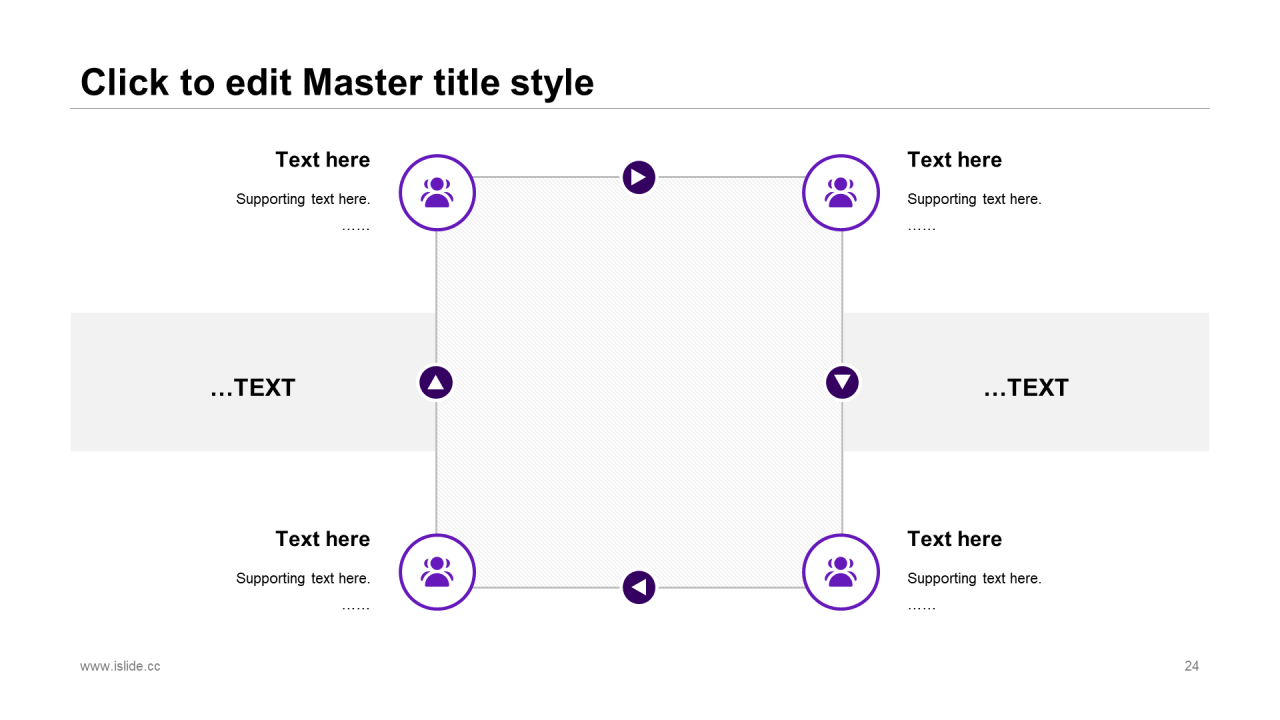The width and height of the screenshot is (1280, 720).
Task: Click the center patterned square area
Action: click(639, 382)
